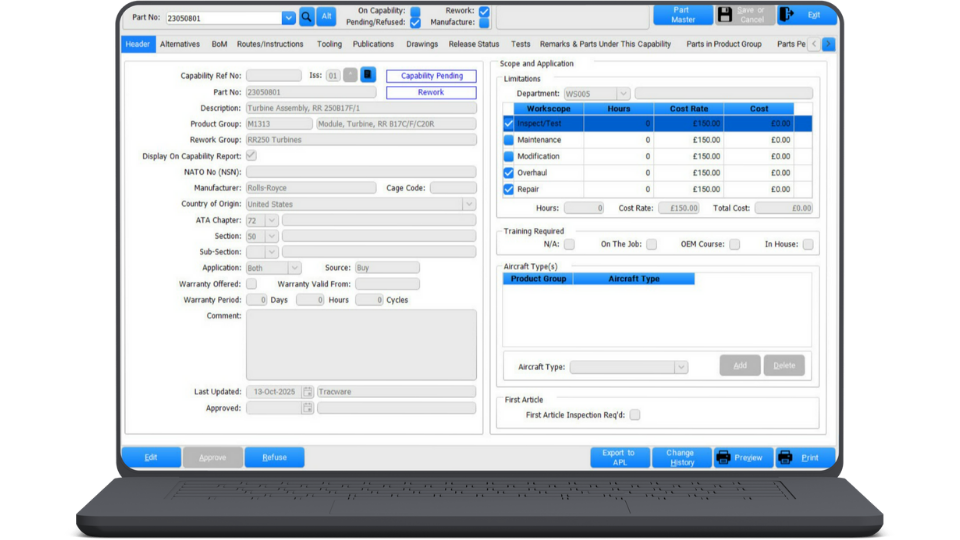
Task: Open the Last Updated calendar picker
Action: click(x=308, y=392)
